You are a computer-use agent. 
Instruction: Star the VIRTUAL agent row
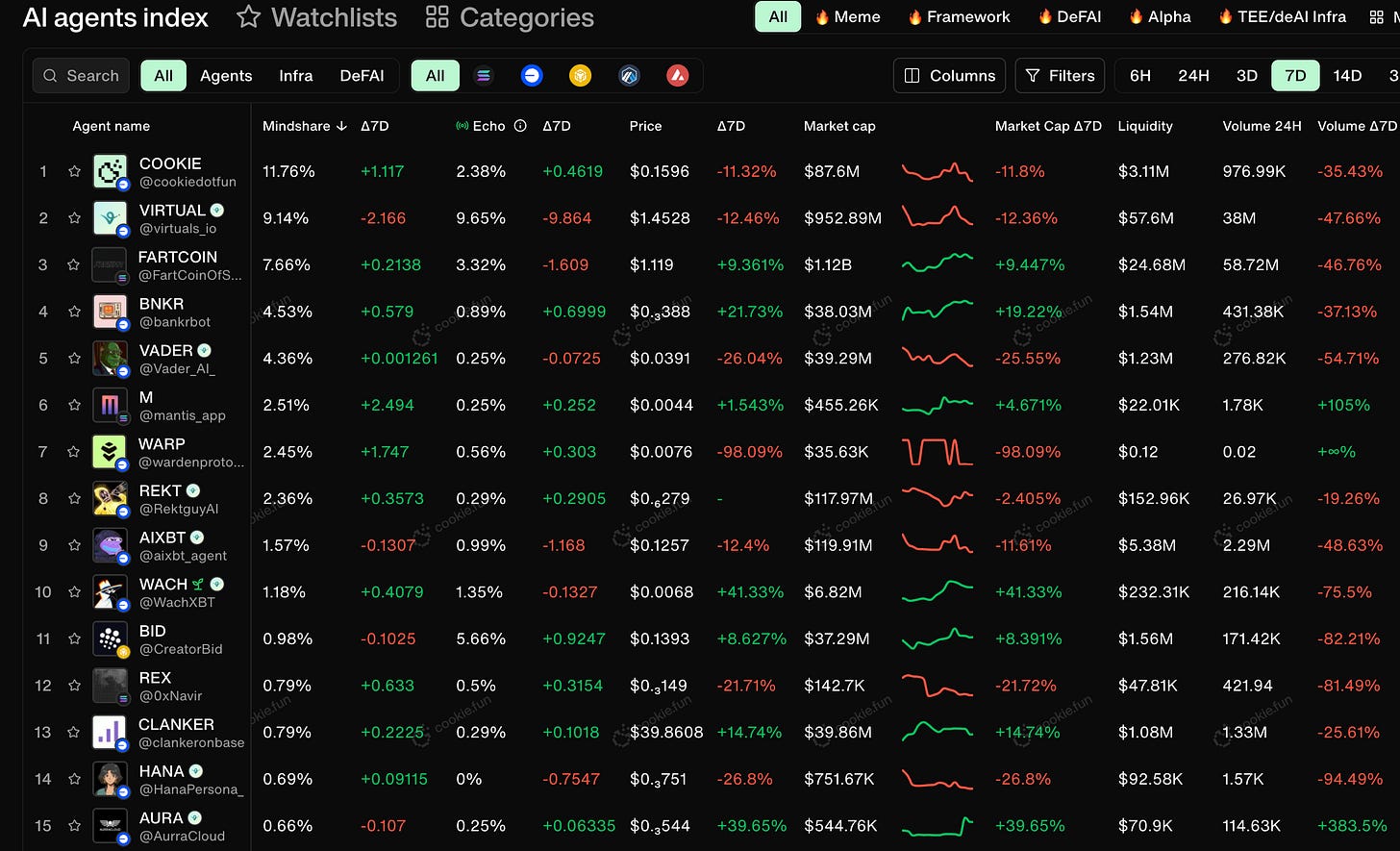(74, 218)
